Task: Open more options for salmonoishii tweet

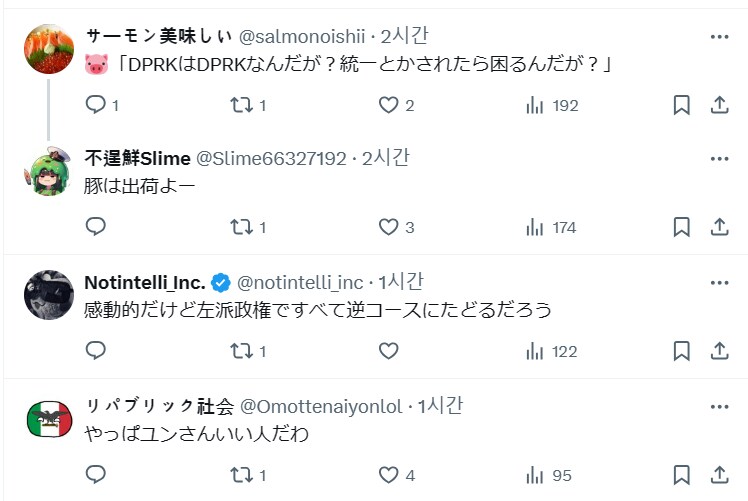Action: [x=719, y=37]
